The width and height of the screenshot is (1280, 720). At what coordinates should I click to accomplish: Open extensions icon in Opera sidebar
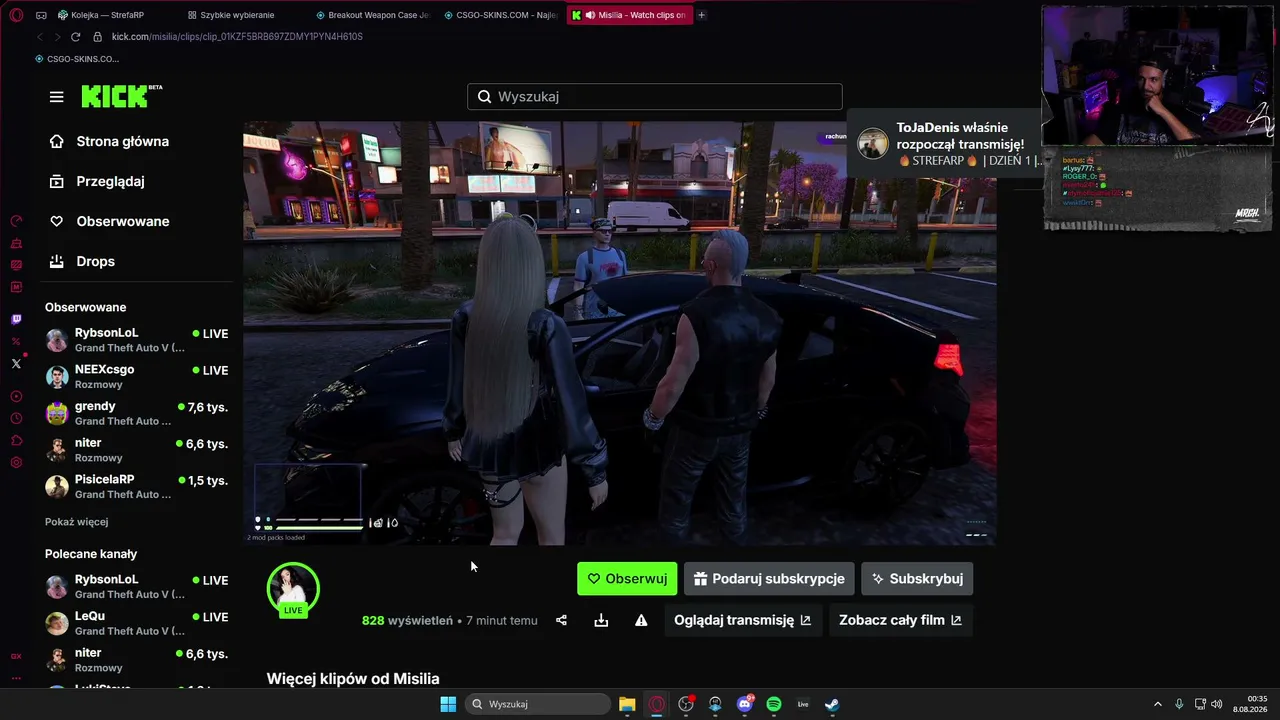(16, 441)
